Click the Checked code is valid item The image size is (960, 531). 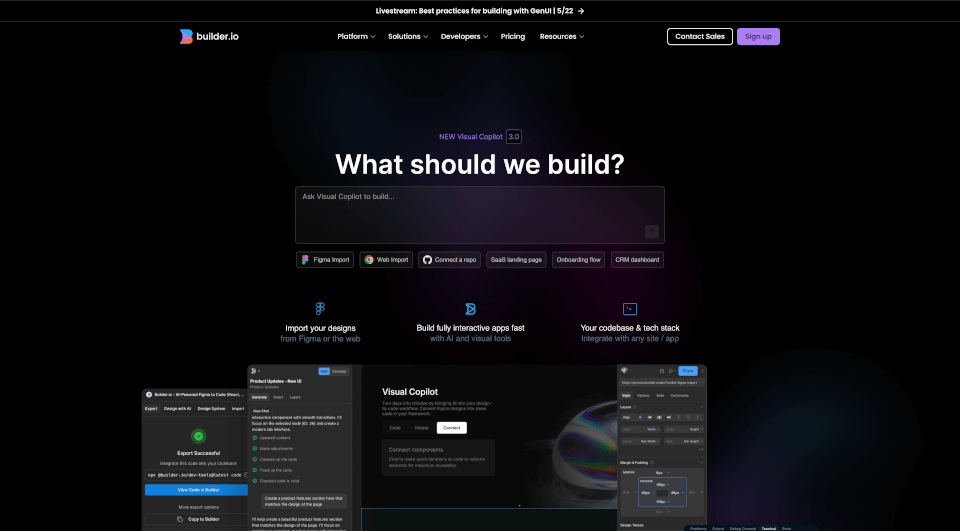click(276, 481)
